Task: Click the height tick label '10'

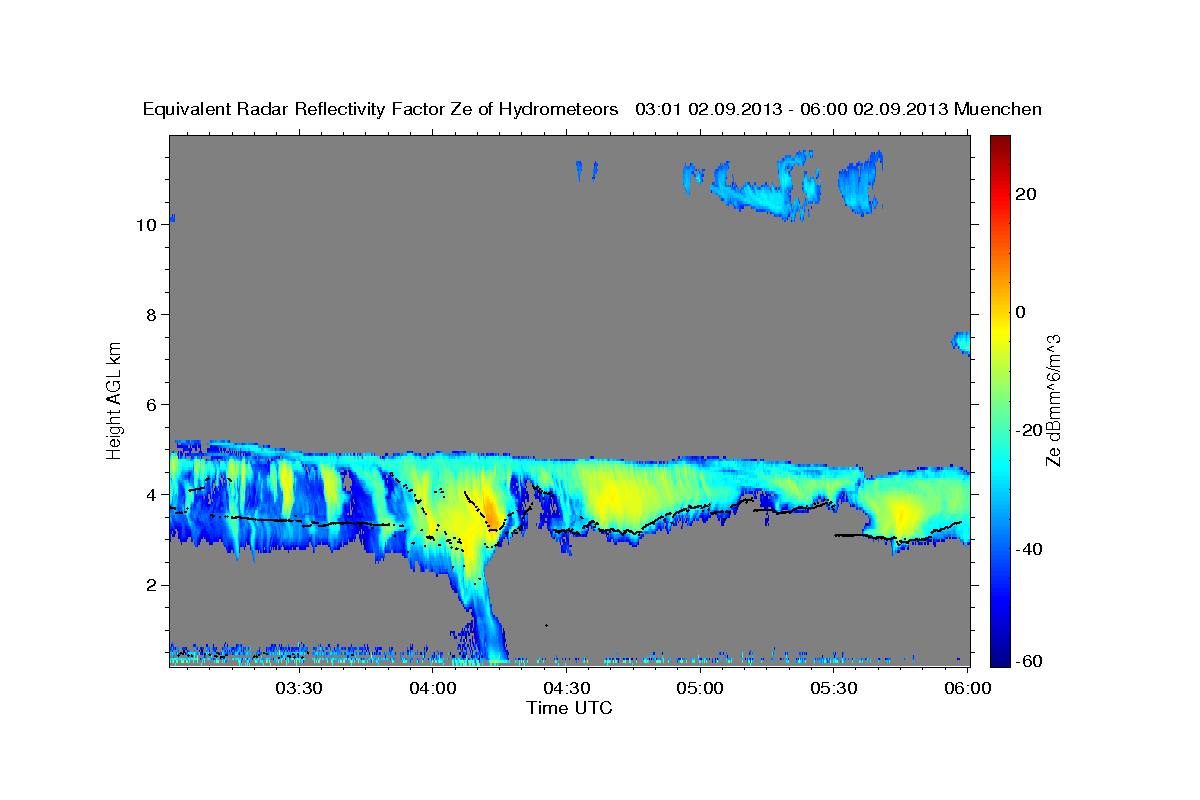Action: point(146,225)
